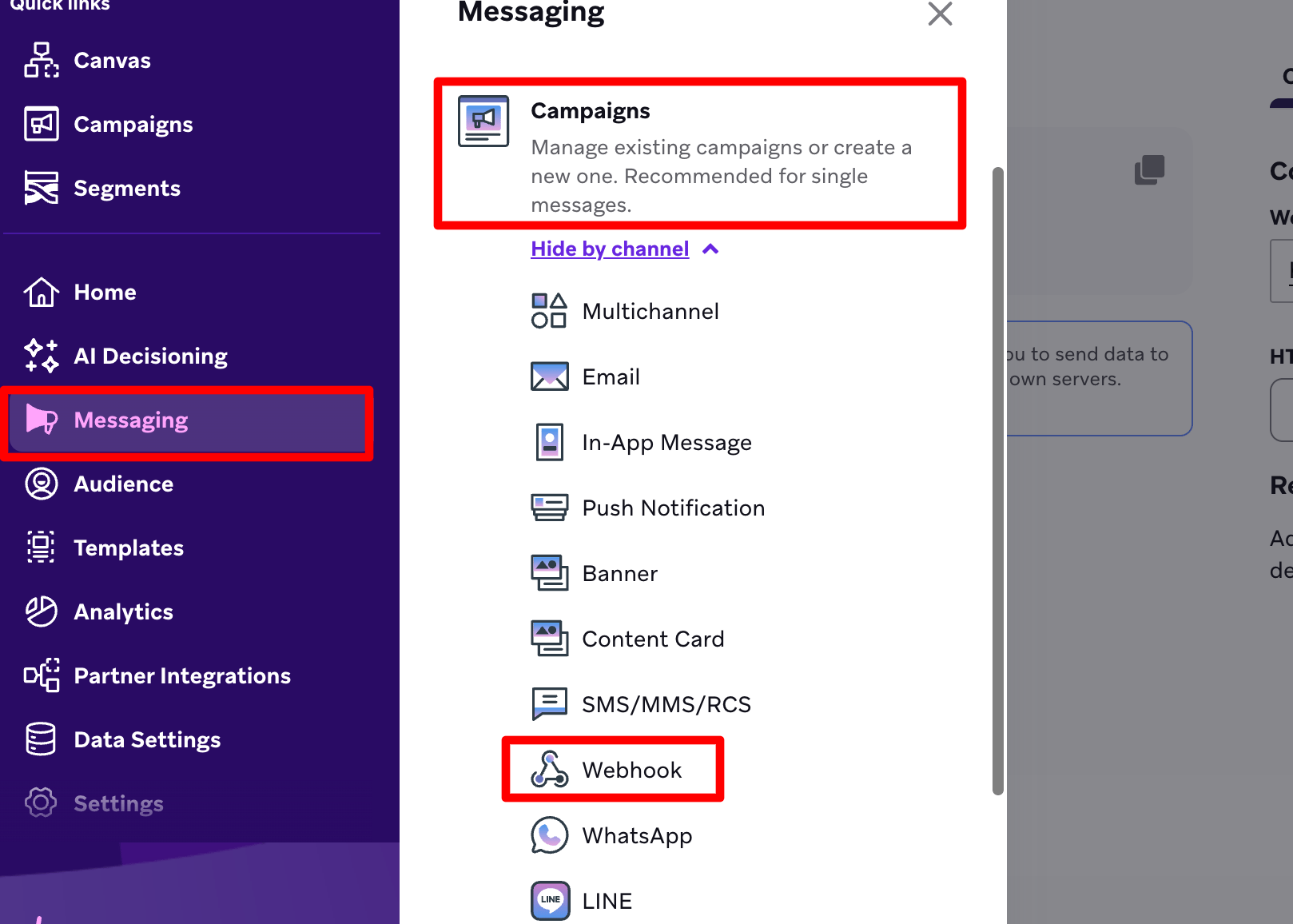Open the Templates menu
The height and width of the screenshot is (924, 1293).
tap(129, 548)
